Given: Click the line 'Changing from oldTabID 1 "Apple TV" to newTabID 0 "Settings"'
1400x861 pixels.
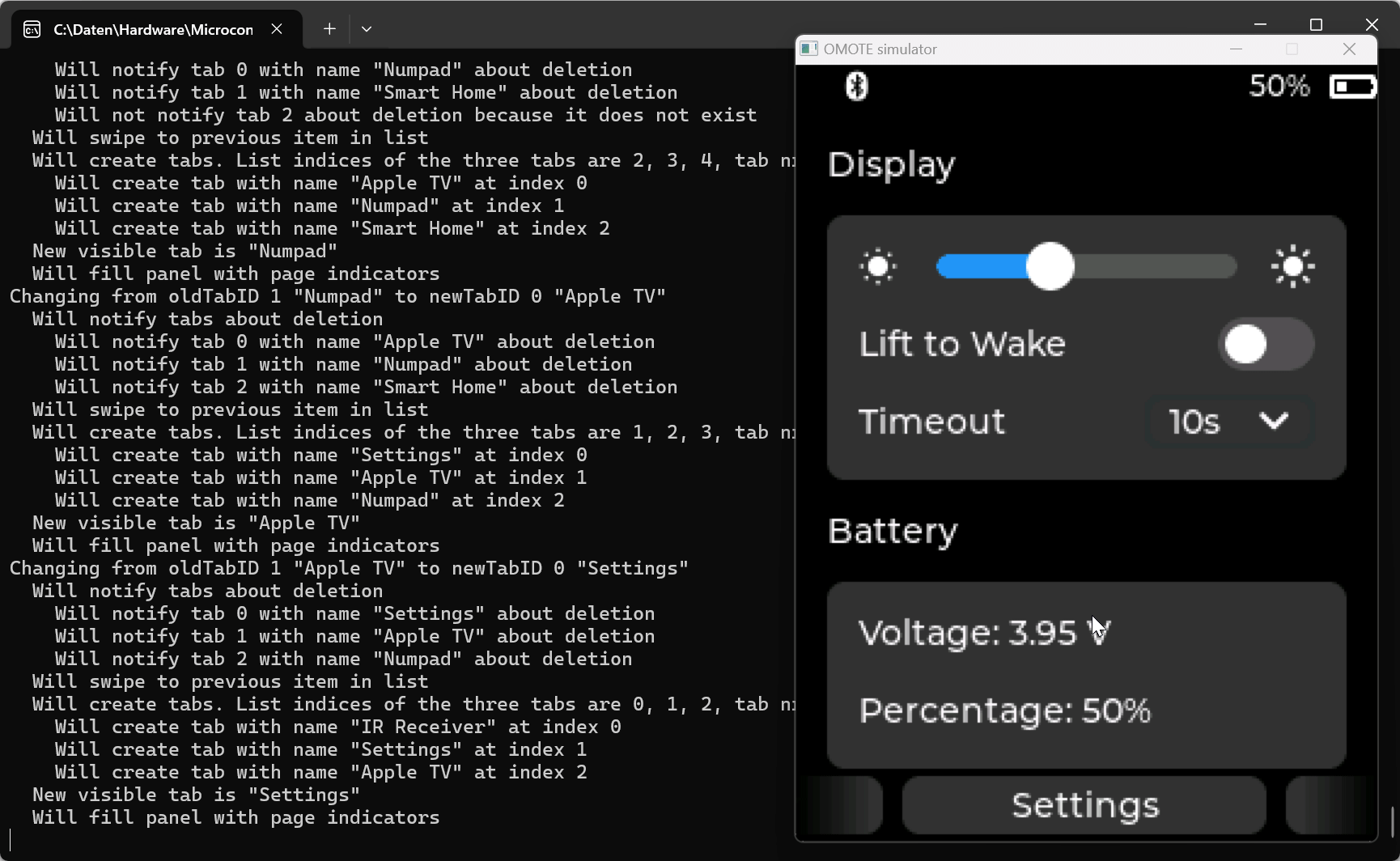Looking at the screenshot, I should [x=349, y=568].
